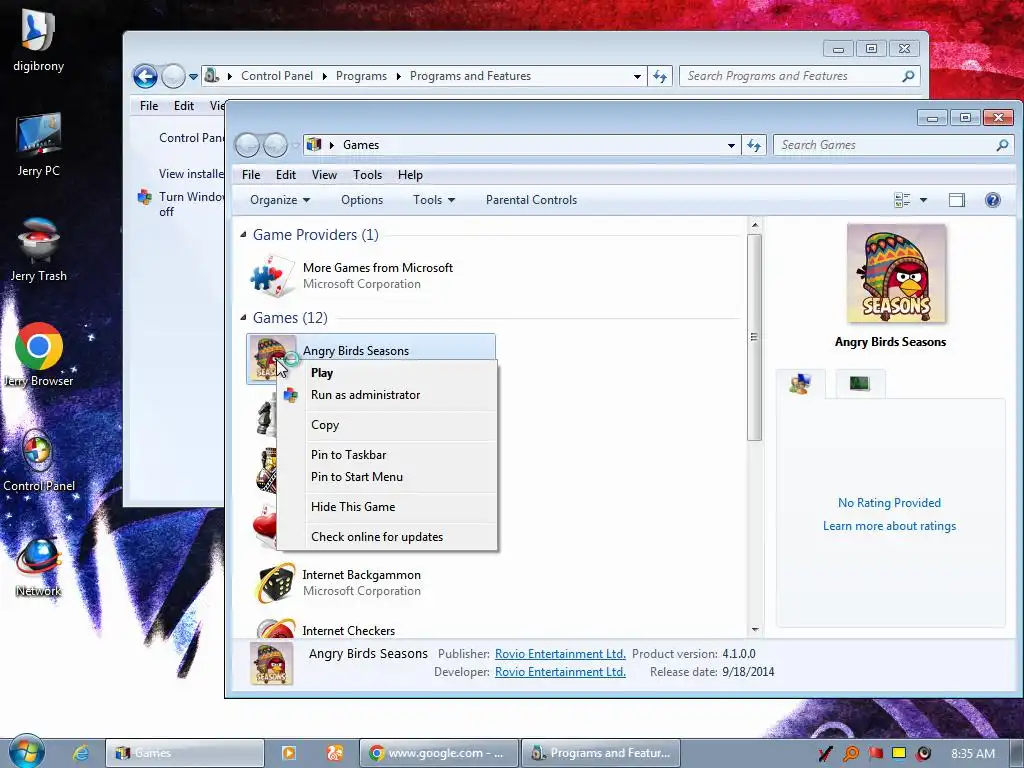The height and width of the screenshot is (768, 1024).
Task: Click scroll up arrow in games list
Action: pyautogui.click(x=755, y=225)
